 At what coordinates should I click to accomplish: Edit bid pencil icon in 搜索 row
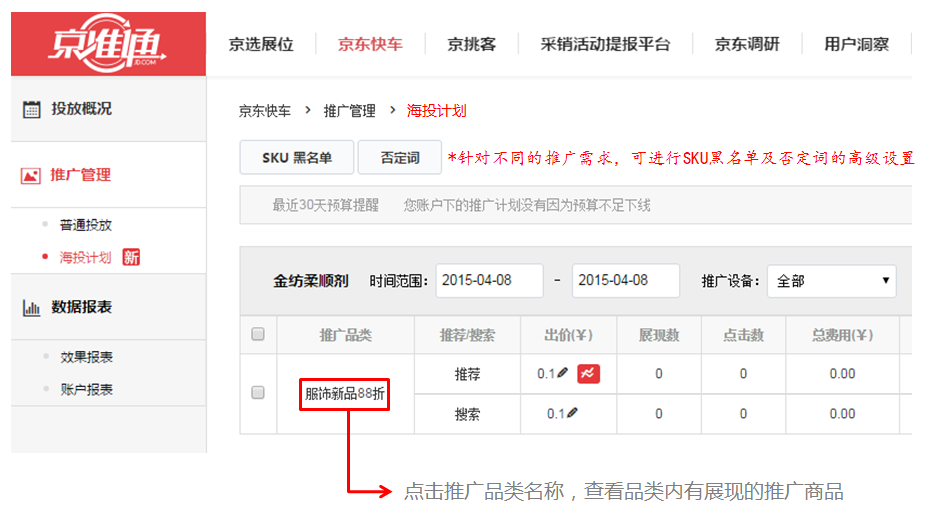pyautogui.click(x=572, y=413)
